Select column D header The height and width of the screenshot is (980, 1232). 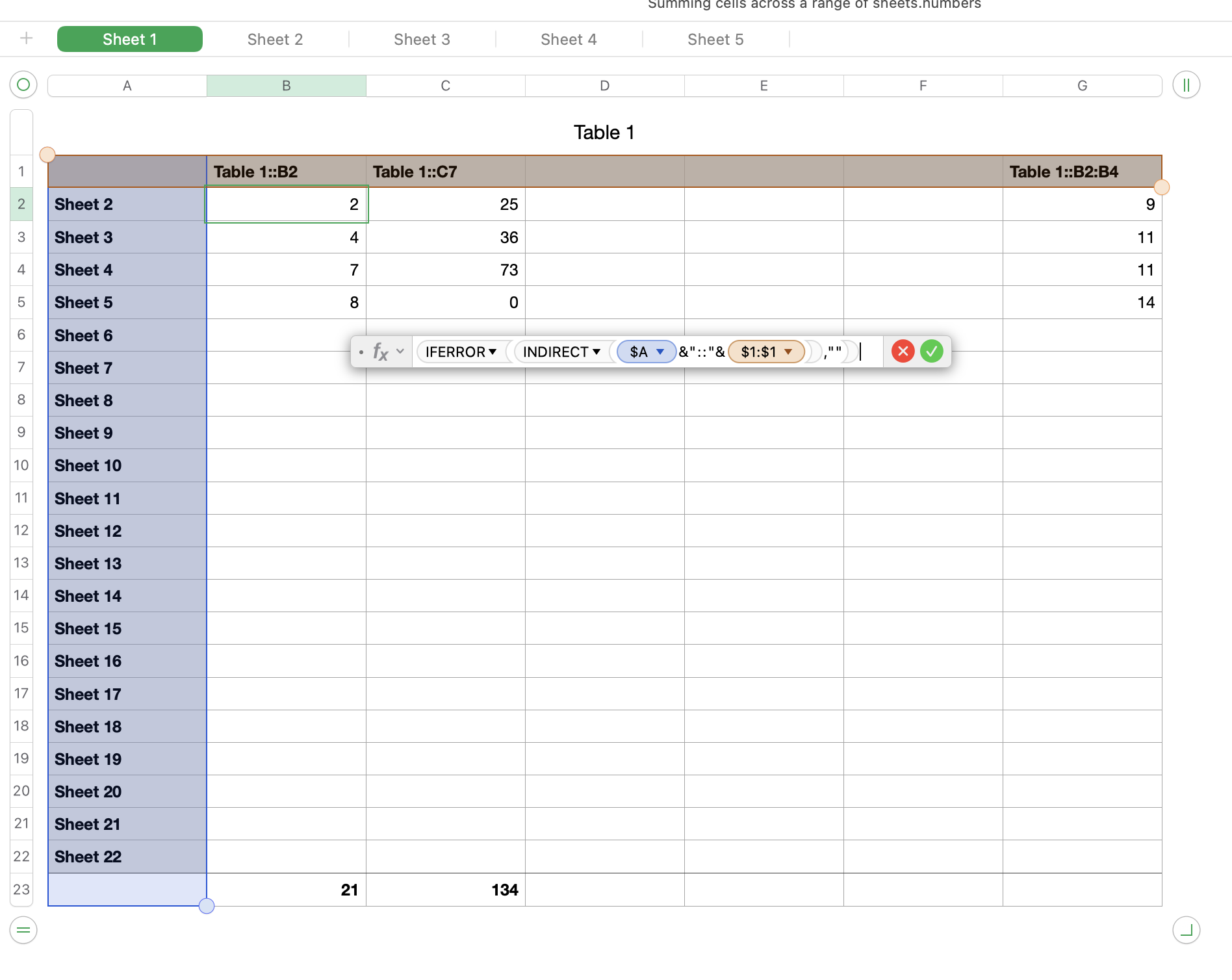pos(605,86)
